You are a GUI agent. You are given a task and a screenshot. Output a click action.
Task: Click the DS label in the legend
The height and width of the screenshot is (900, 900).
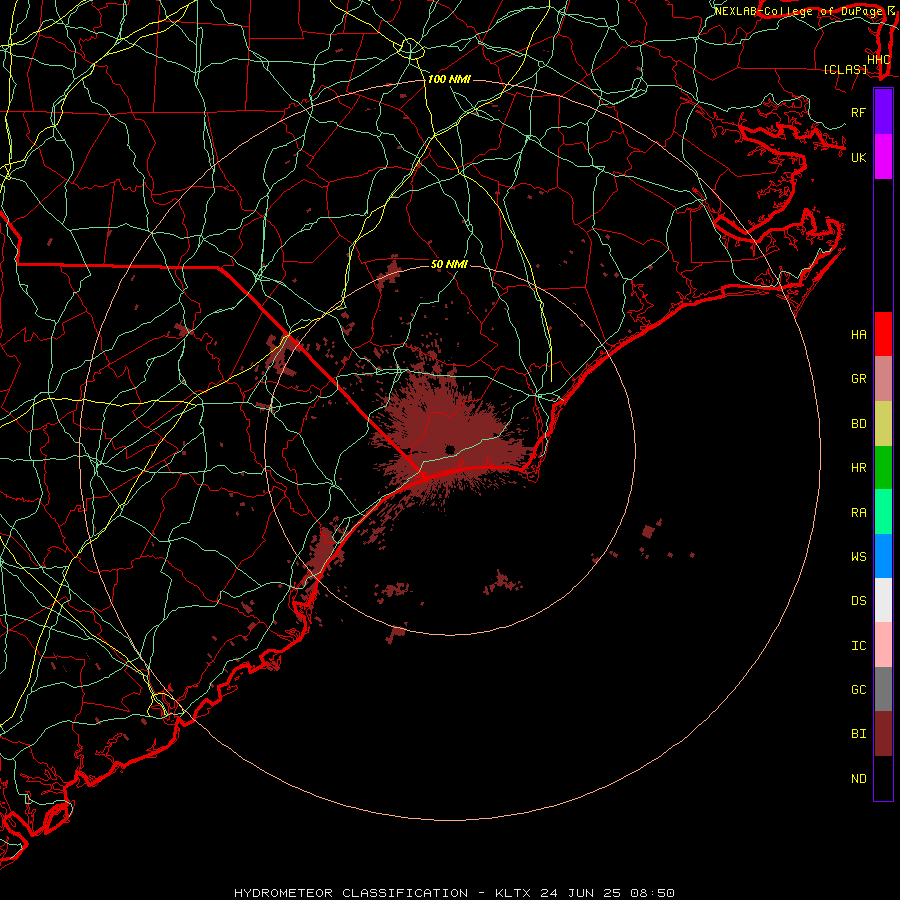[859, 601]
